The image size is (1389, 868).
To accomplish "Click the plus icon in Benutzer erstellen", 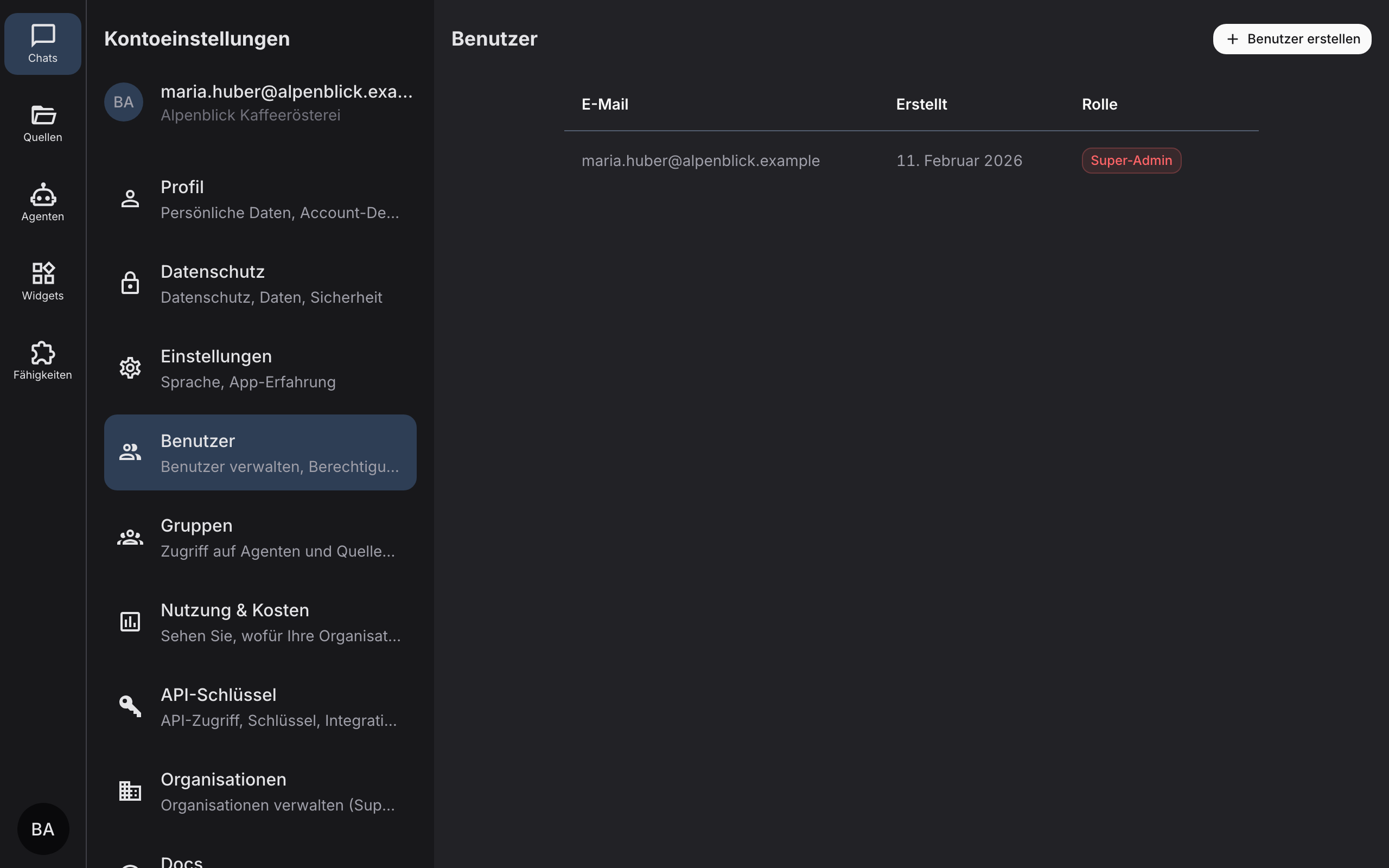I will click(1232, 39).
